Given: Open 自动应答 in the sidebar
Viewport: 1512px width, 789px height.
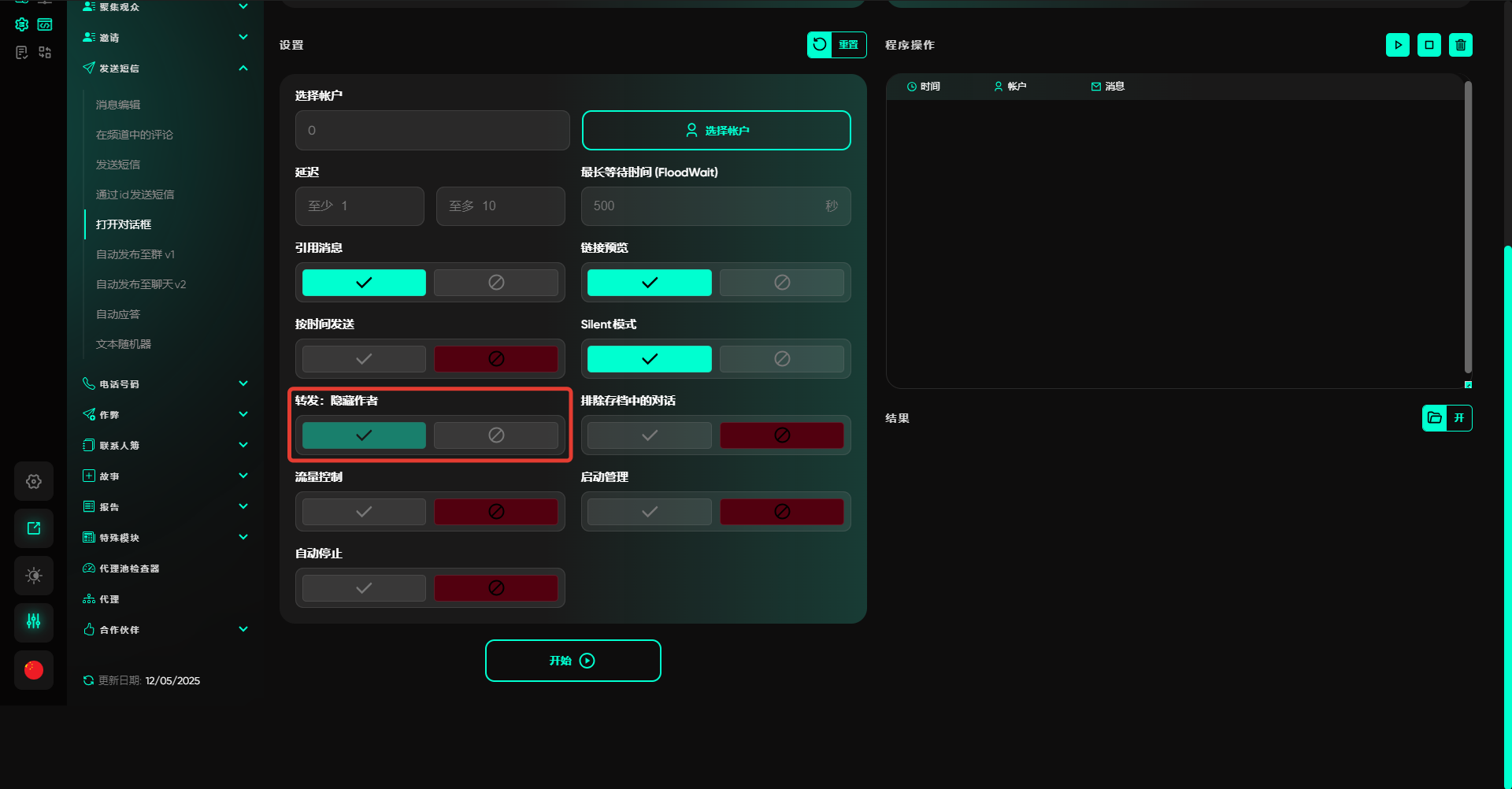Looking at the screenshot, I should point(118,314).
